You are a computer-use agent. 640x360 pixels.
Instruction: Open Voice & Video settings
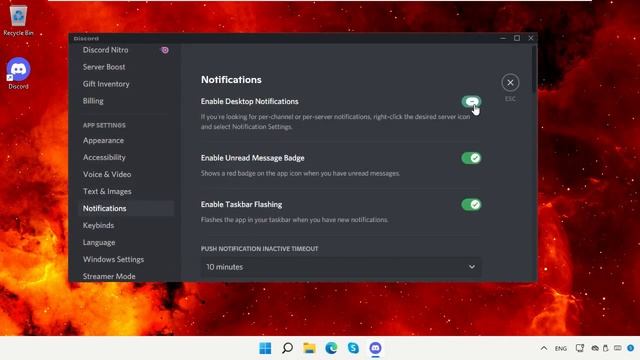[107, 174]
